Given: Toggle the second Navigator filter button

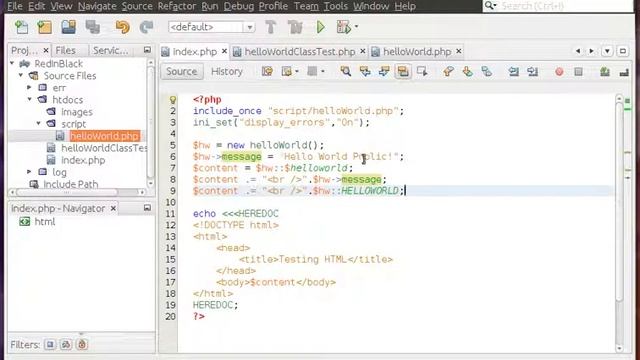Looking at the screenshot, I should coord(66,344).
